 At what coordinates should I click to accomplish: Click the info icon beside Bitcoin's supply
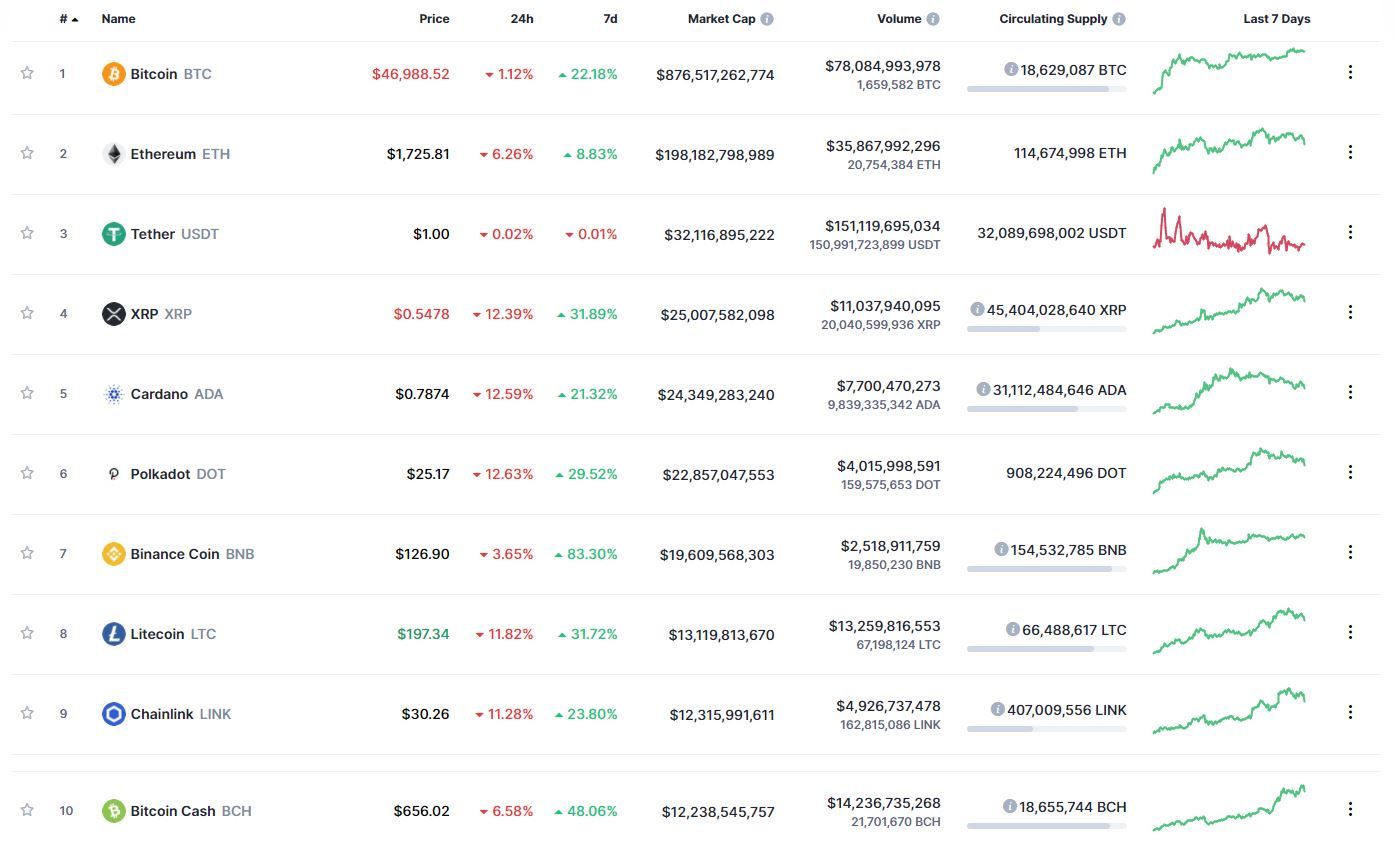pos(1011,70)
